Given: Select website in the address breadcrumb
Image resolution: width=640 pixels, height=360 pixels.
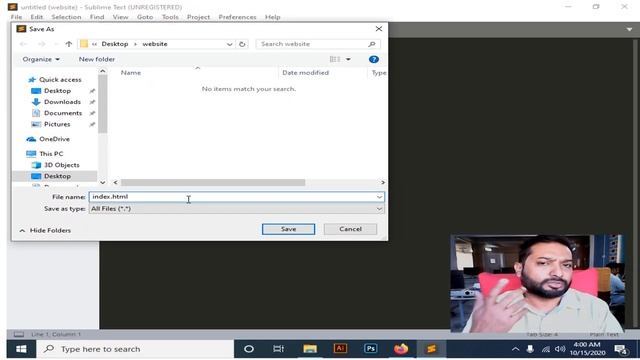Looking at the screenshot, I should (155, 44).
